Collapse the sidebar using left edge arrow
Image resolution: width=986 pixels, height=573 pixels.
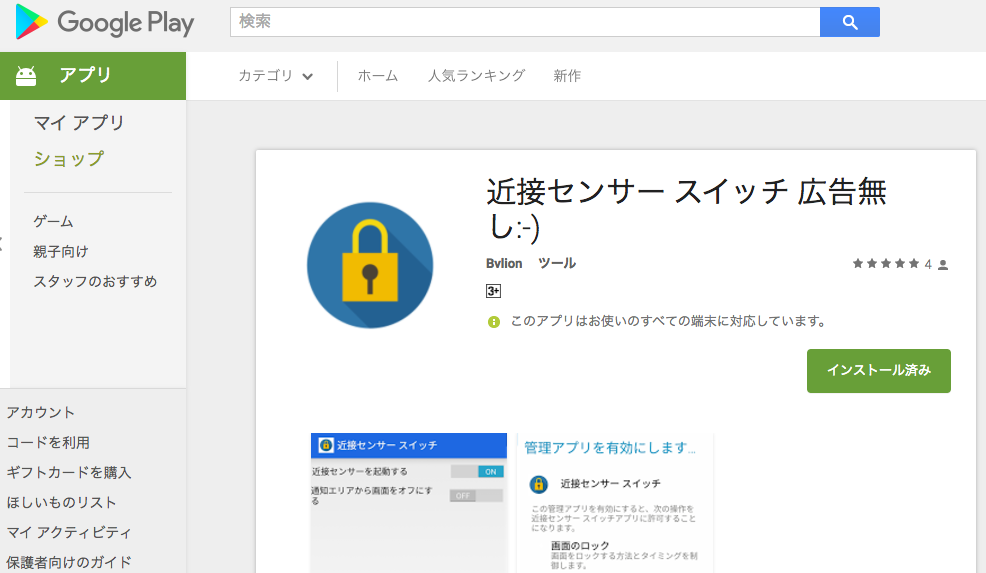pos(2,243)
